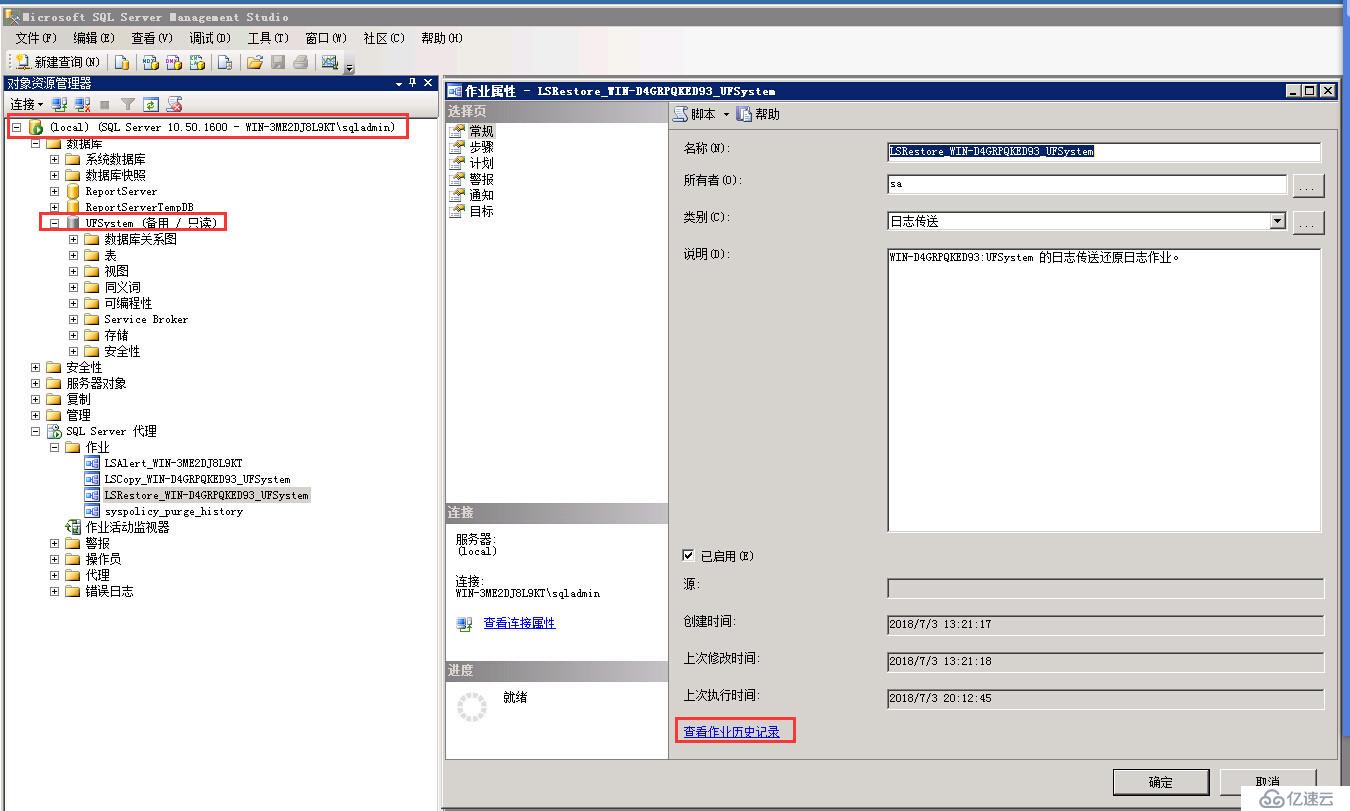
Task: Click the browse button beside owner field
Action: [x=1309, y=186]
